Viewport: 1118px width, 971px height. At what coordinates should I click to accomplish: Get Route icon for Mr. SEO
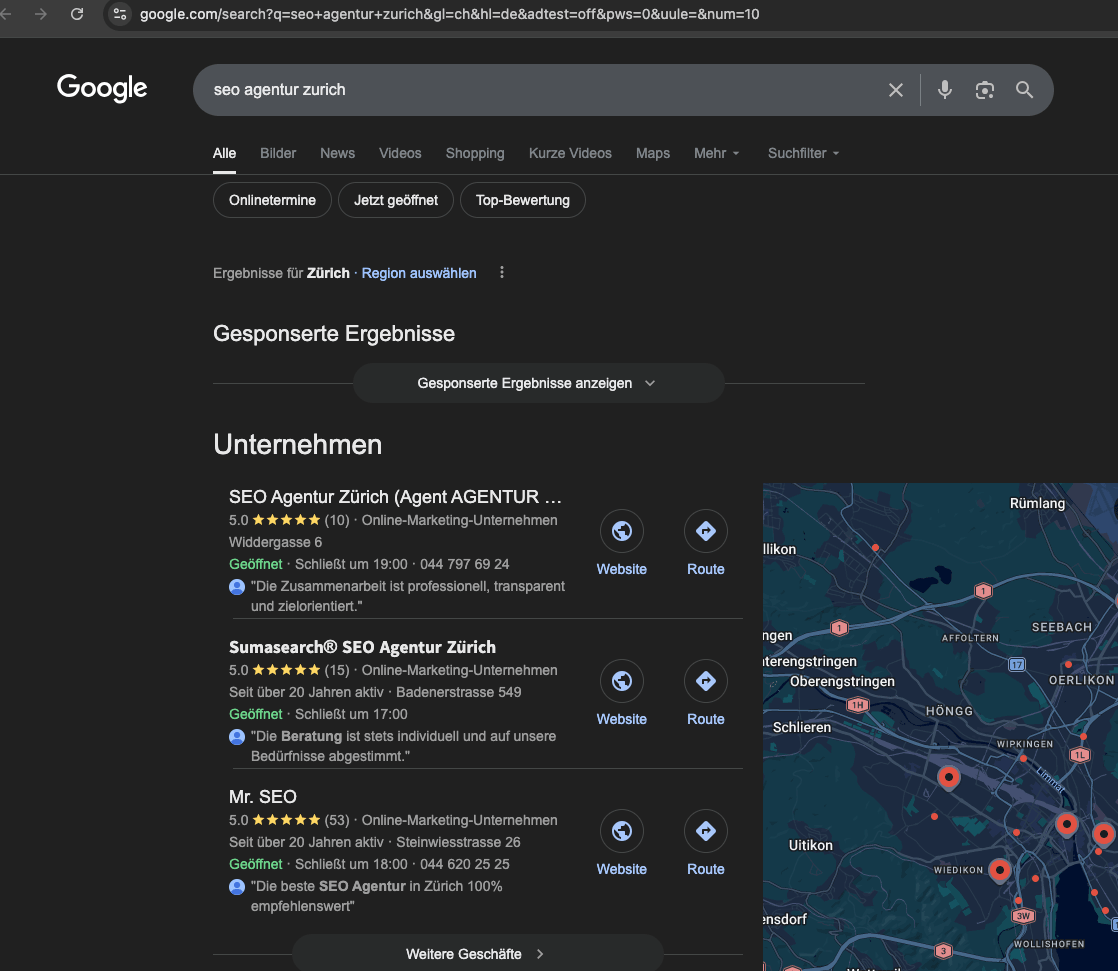point(706,831)
